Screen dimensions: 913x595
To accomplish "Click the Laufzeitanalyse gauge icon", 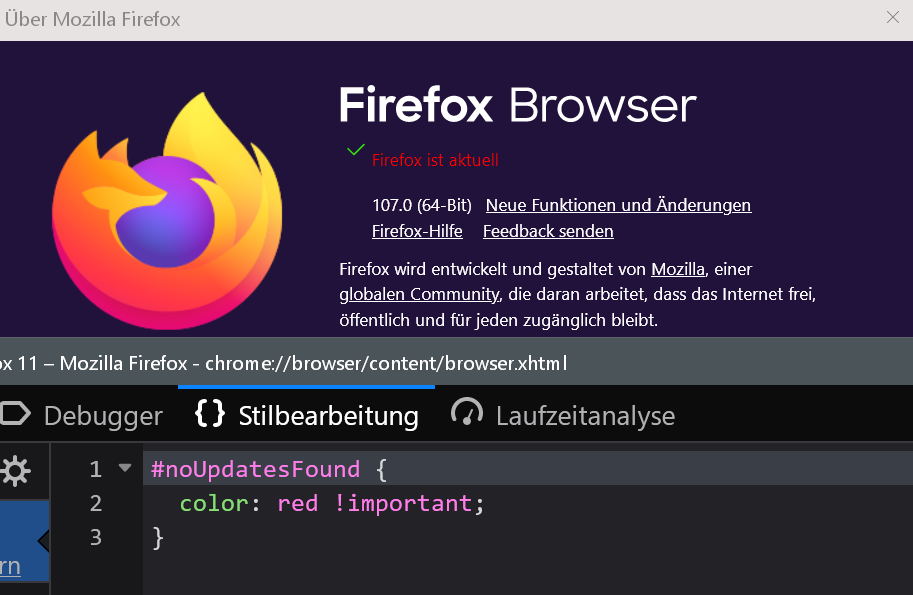I will [x=466, y=412].
